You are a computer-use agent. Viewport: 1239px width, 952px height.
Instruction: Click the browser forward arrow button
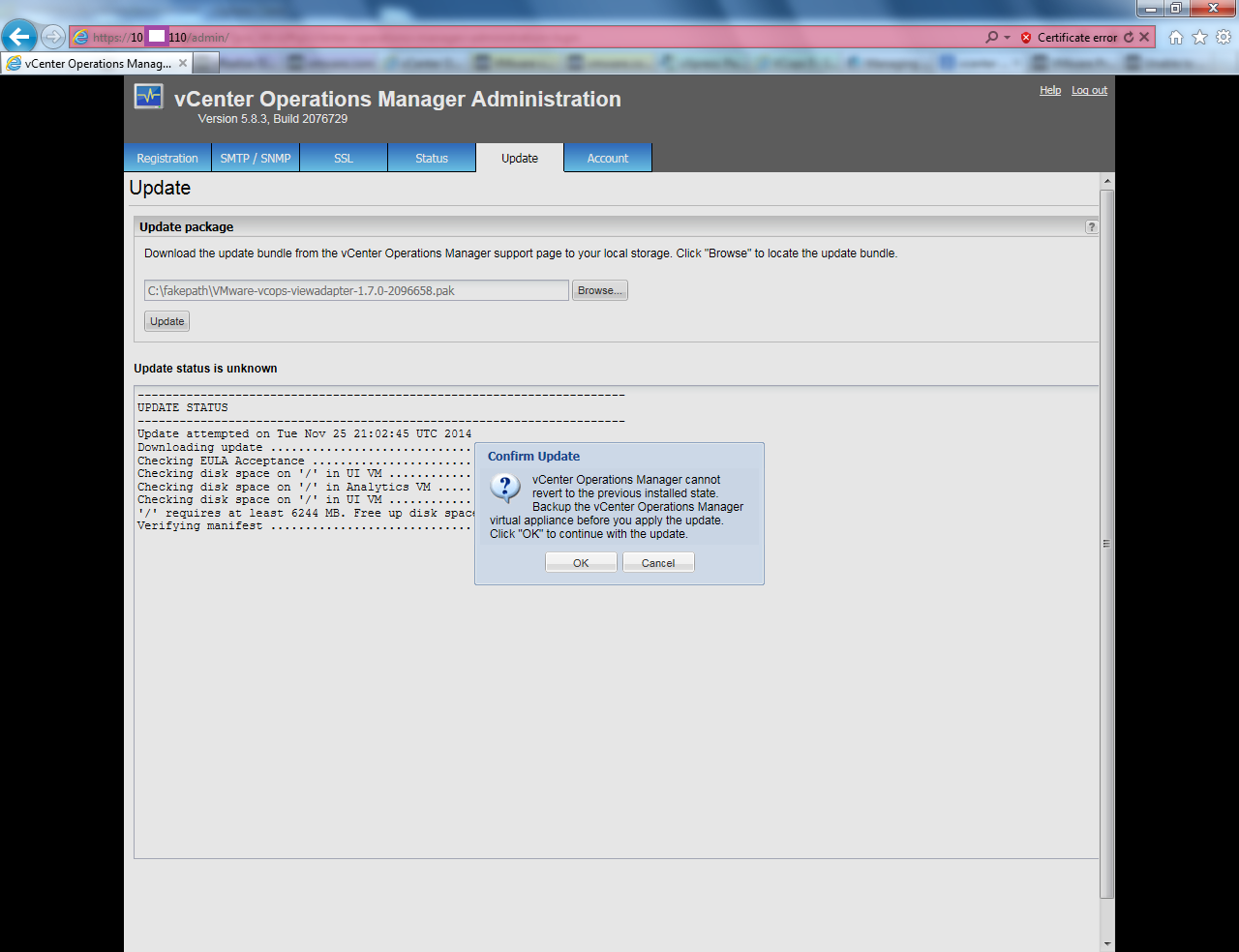tap(53, 37)
